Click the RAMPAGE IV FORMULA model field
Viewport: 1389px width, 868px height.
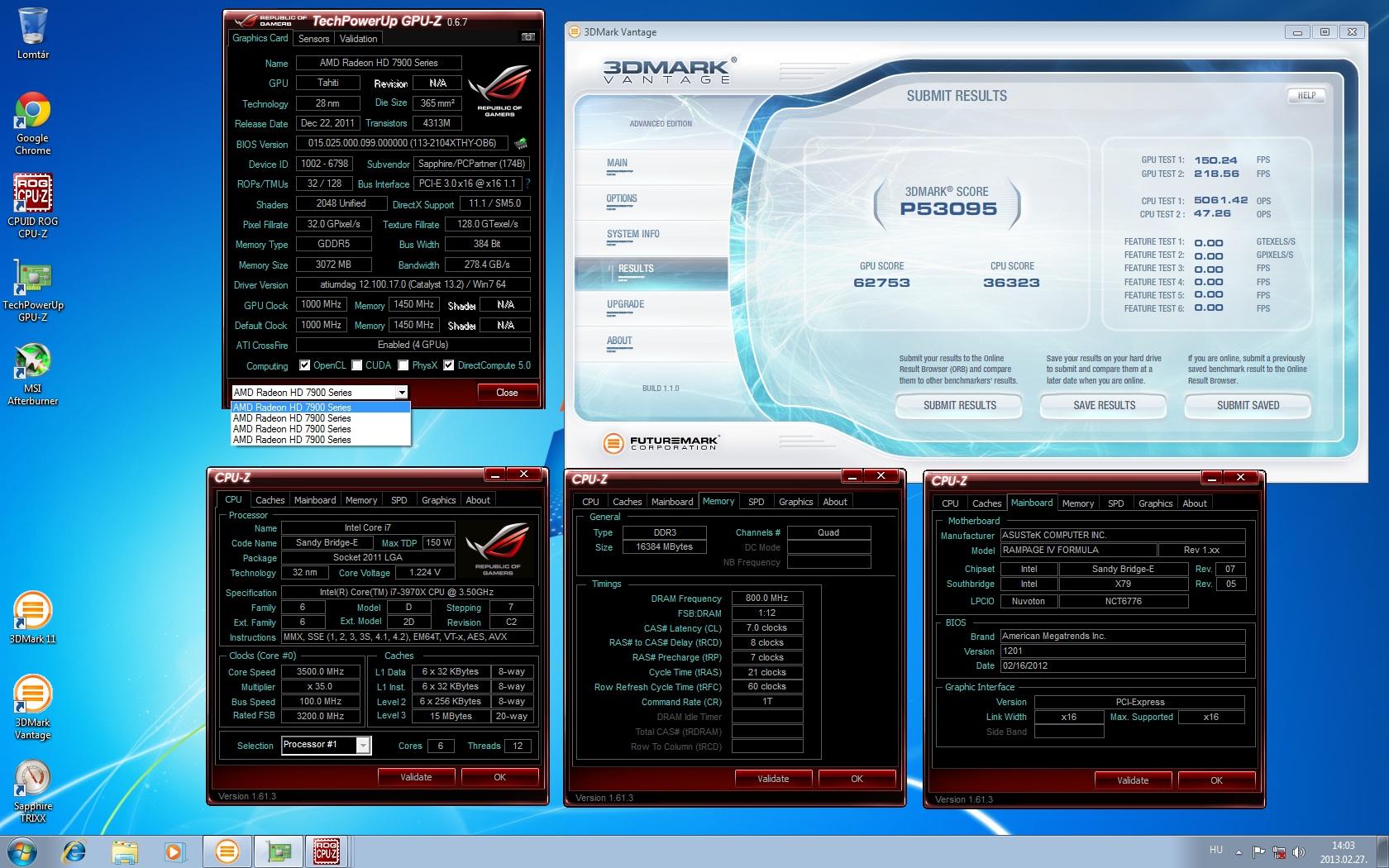coord(1077,550)
